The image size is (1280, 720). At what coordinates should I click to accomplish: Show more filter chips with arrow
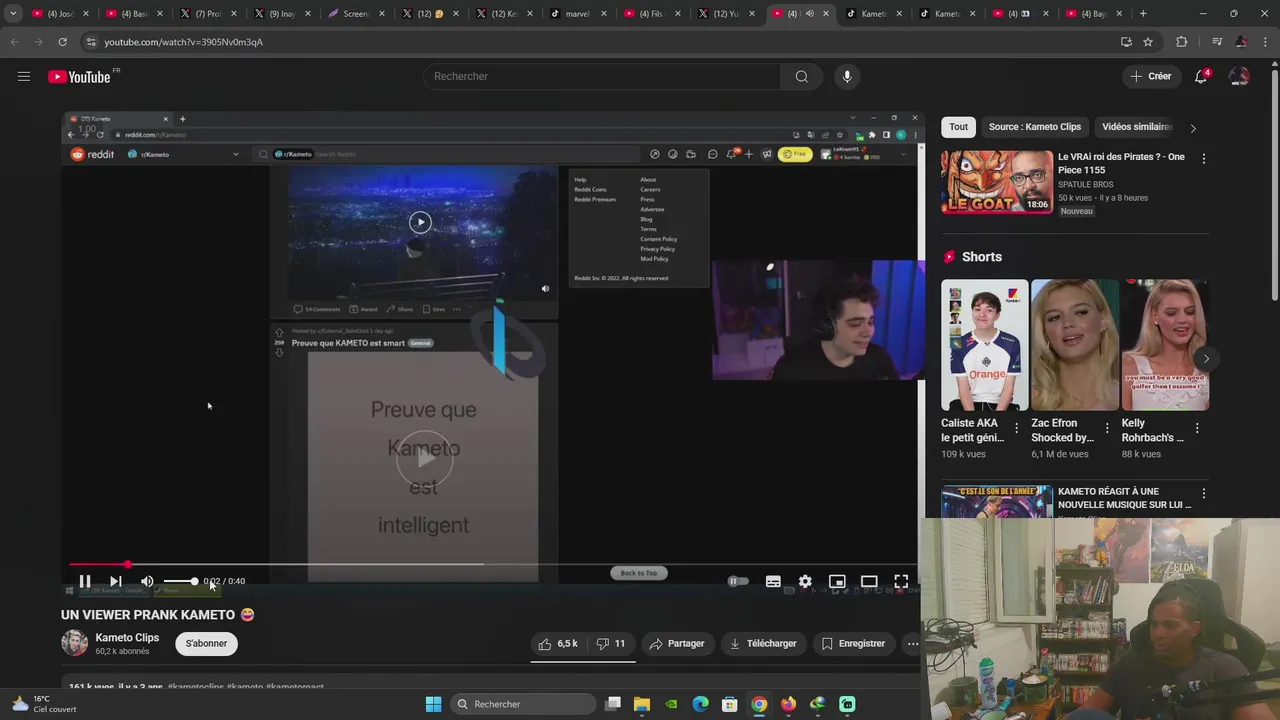tap(1192, 128)
